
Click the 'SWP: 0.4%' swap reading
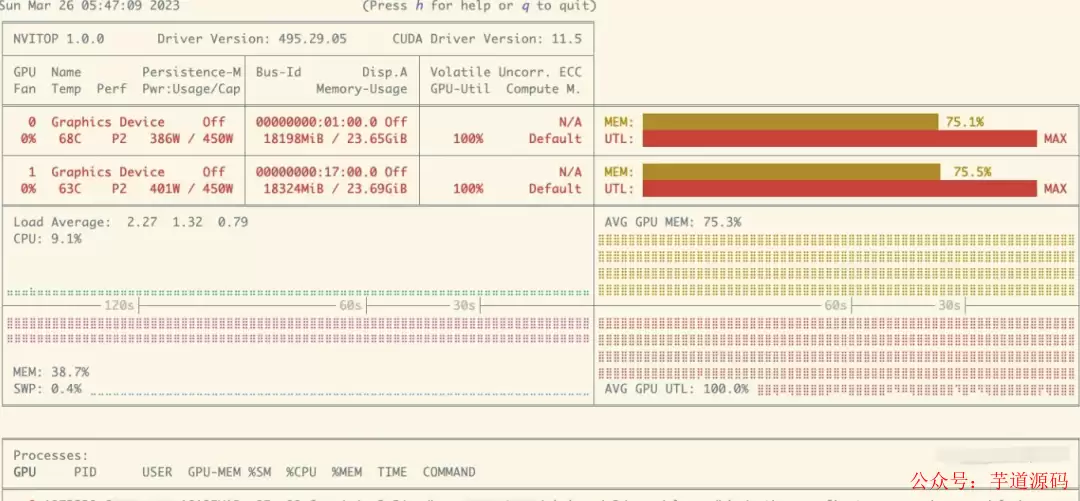click(48, 389)
